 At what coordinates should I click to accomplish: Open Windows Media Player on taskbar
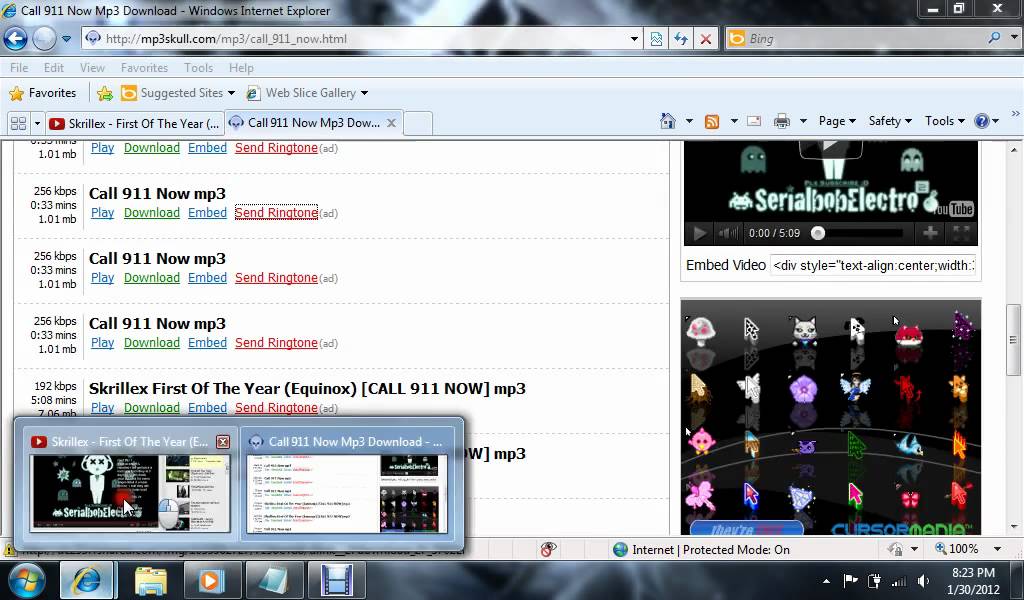click(x=212, y=580)
